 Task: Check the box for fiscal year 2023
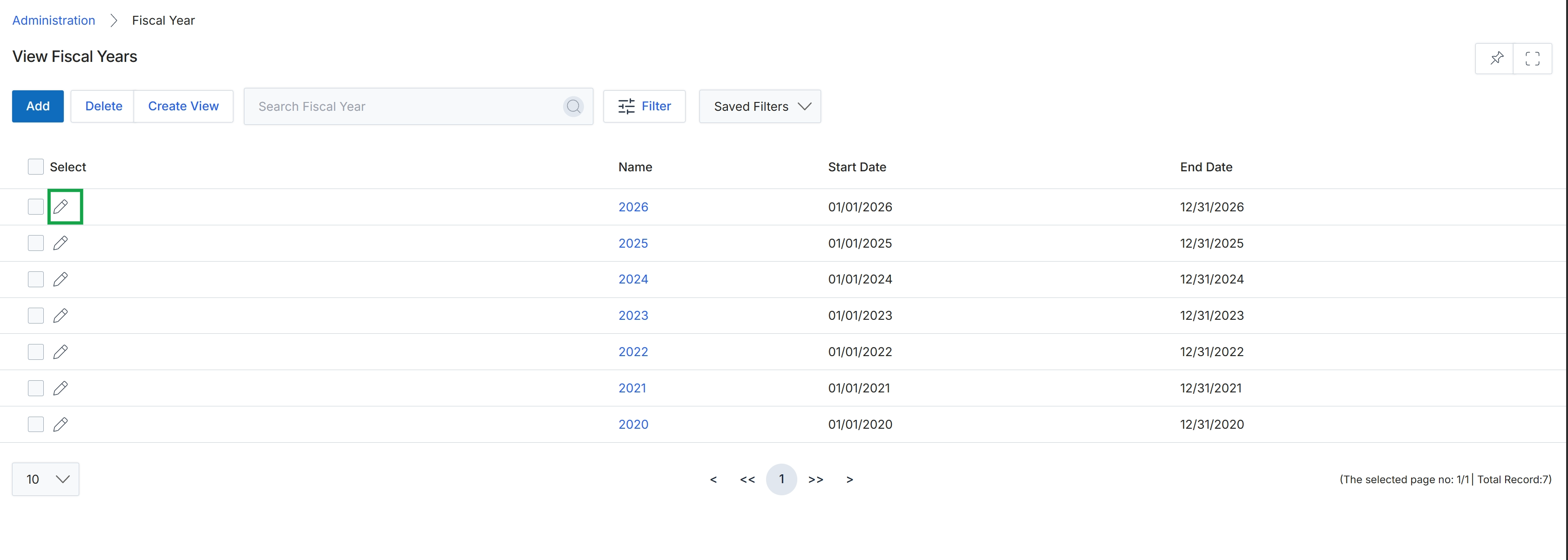[36, 315]
